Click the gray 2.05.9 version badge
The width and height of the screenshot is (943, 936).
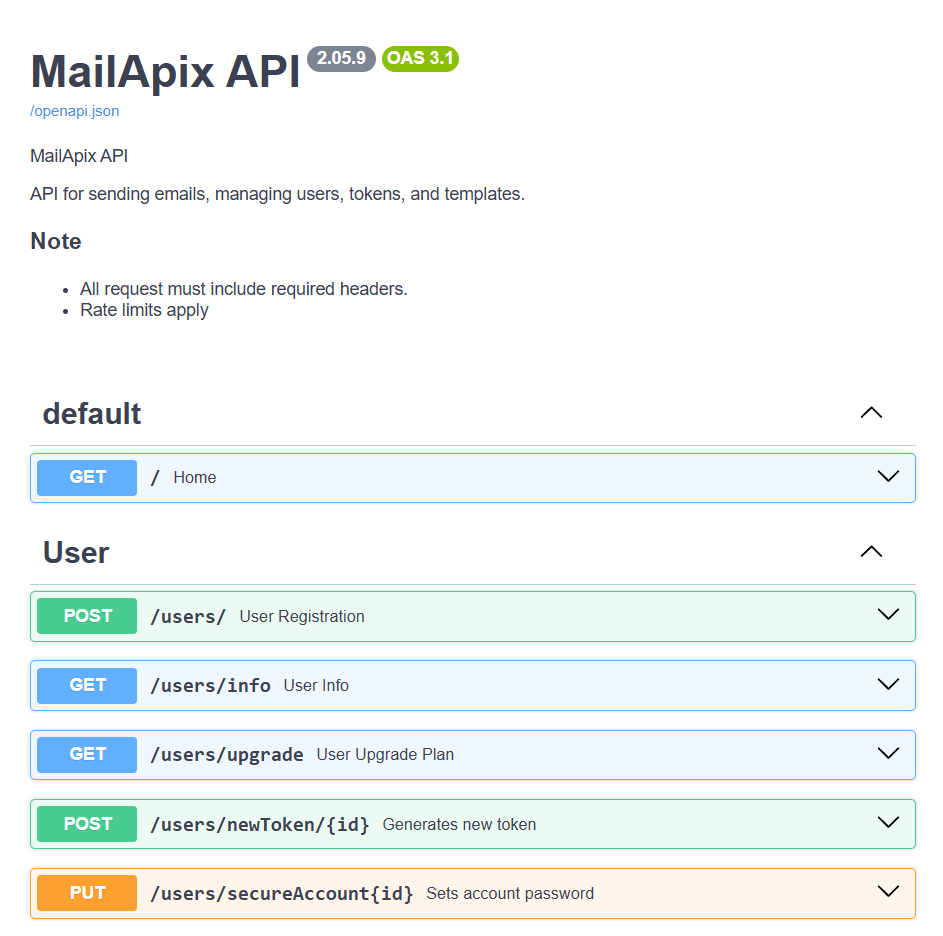[341, 58]
